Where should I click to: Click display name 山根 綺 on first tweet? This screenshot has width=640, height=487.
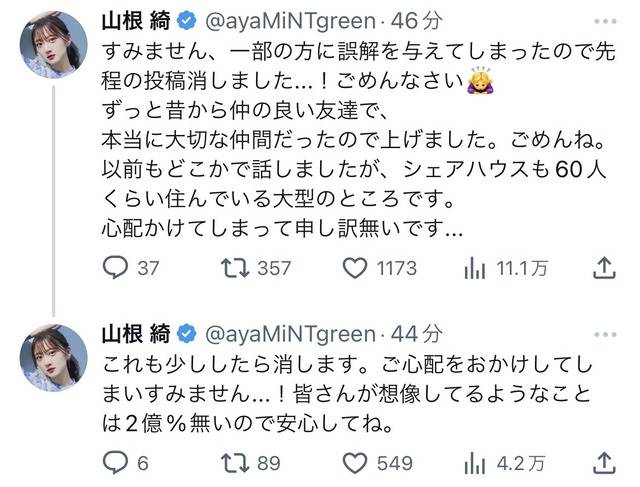pos(136,21)
